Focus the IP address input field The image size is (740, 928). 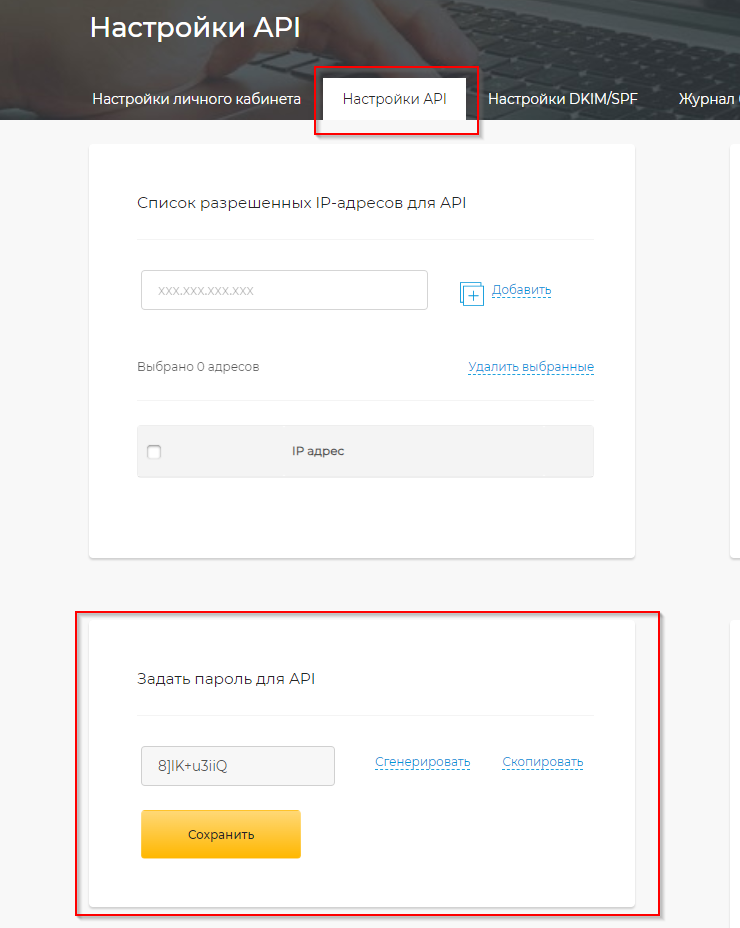pyautogui.click(x=284, y=290)
